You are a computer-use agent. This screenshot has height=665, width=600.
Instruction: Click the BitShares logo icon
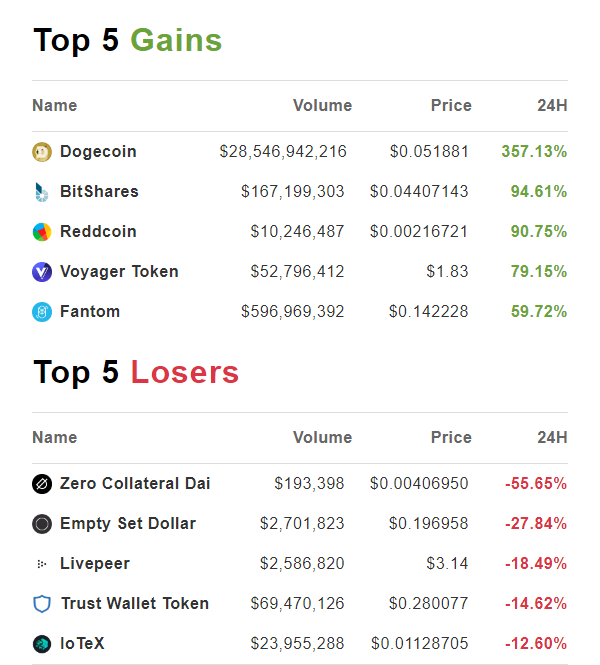pos(41,192)
